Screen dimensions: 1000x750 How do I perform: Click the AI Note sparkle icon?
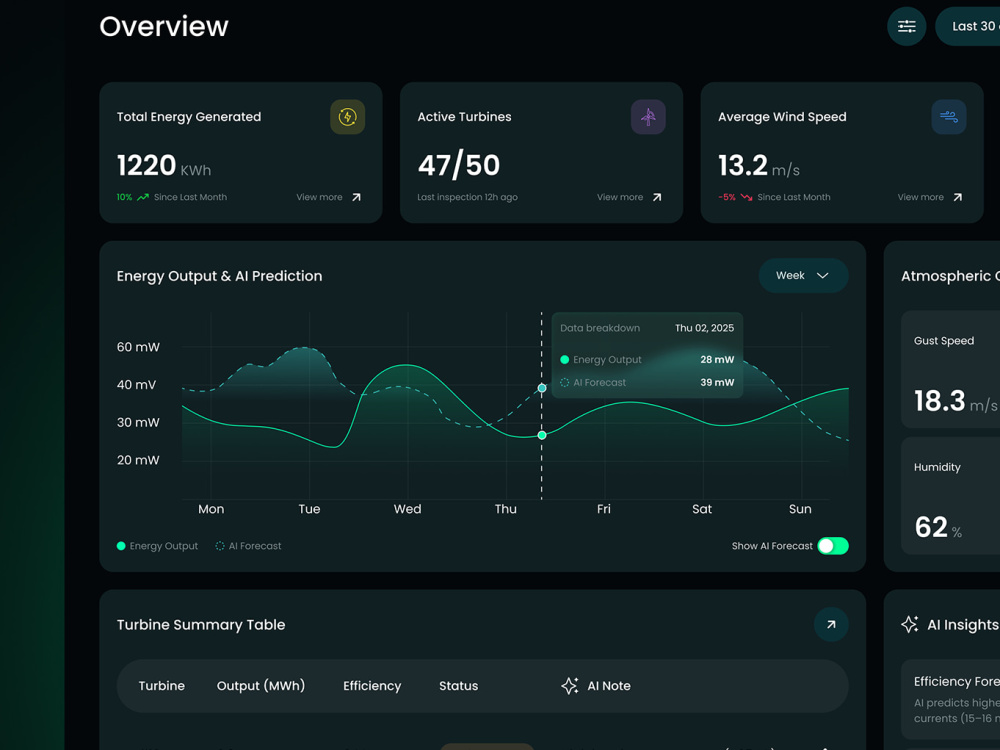(570, 686)
